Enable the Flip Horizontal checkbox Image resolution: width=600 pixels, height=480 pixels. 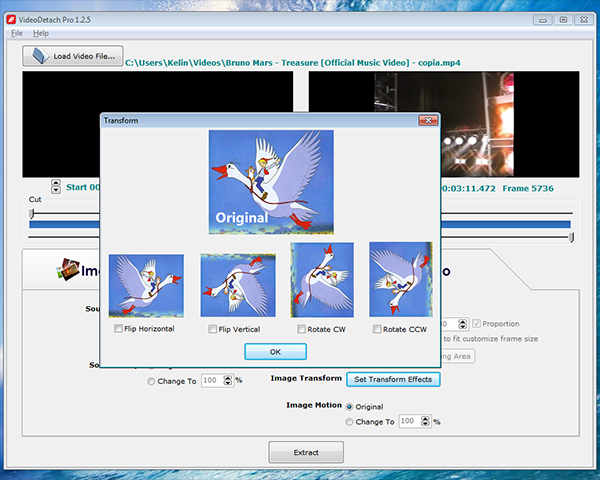[x=119, y=329]
